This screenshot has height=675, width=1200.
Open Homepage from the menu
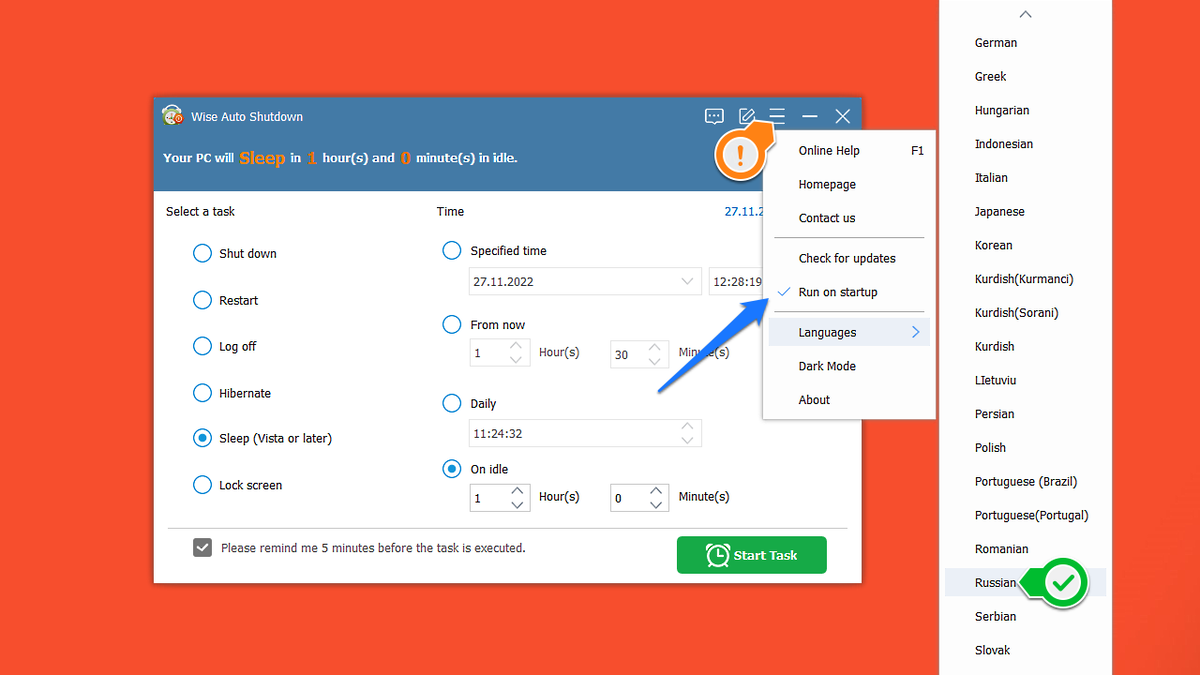pos(849,184)
